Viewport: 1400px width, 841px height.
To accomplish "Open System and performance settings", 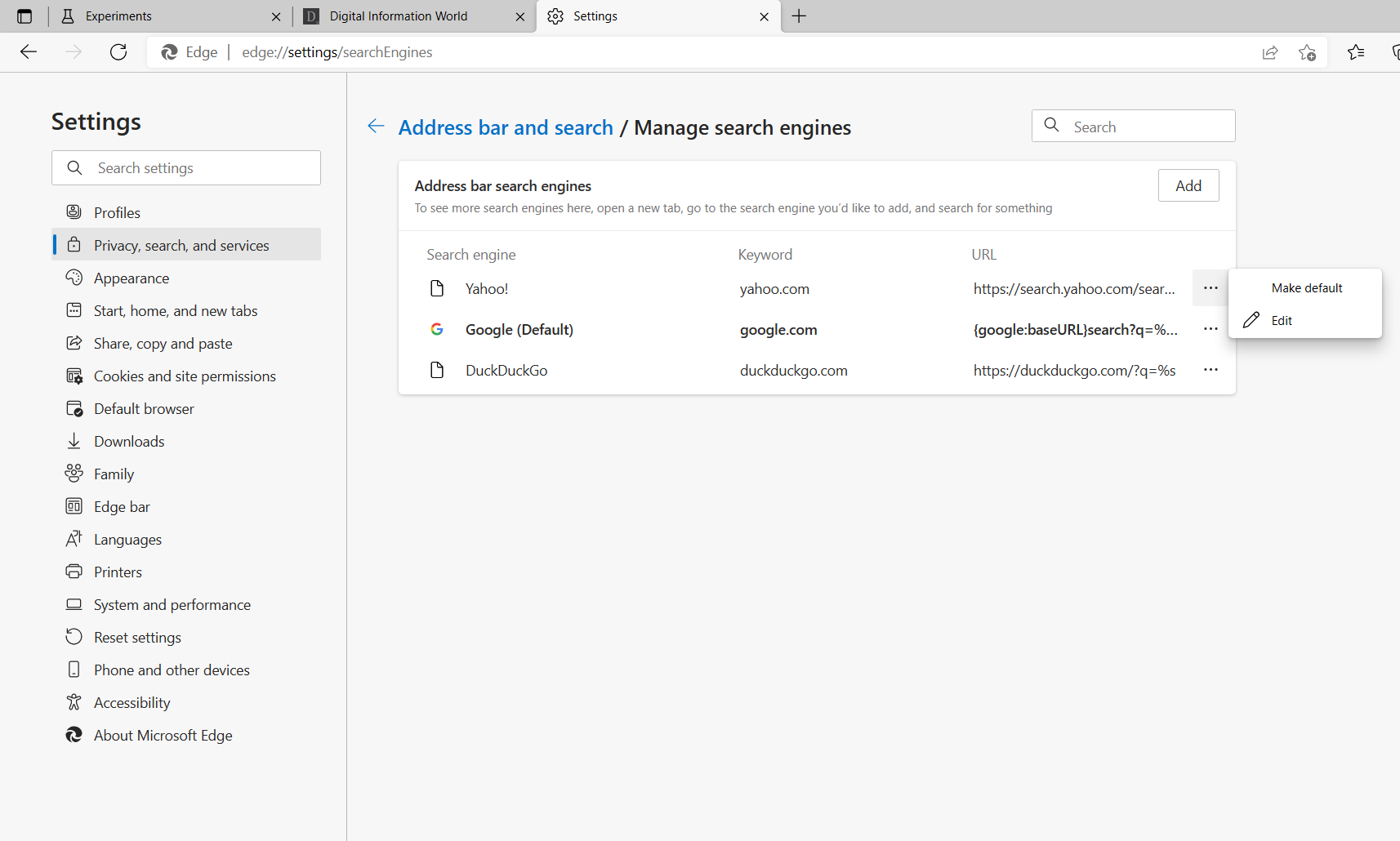I will (186, 604).
